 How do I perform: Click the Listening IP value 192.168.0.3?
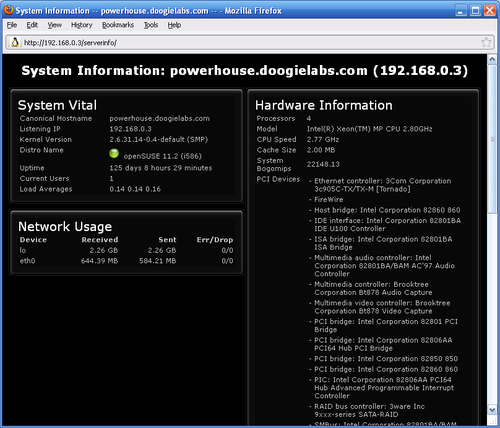tap(130, 129)
